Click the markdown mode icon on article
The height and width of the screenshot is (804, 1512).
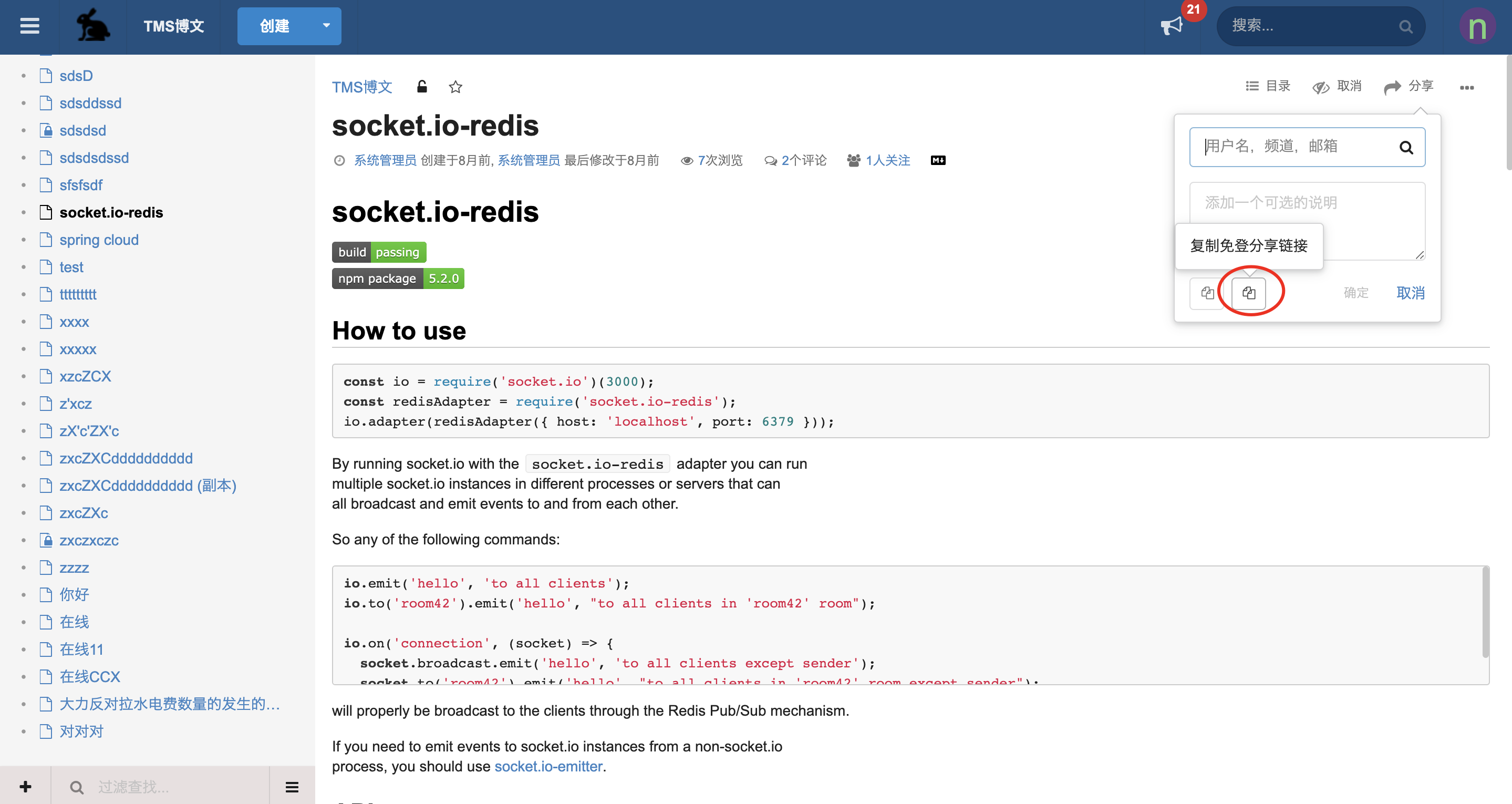[938, 160]
